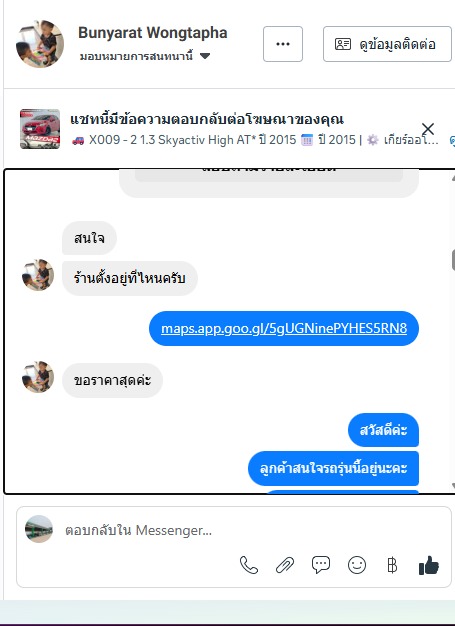Screen dimensions: 455x626
Task: Click the Bunyarat Wongtapha name heading
Action: (153, 33)
